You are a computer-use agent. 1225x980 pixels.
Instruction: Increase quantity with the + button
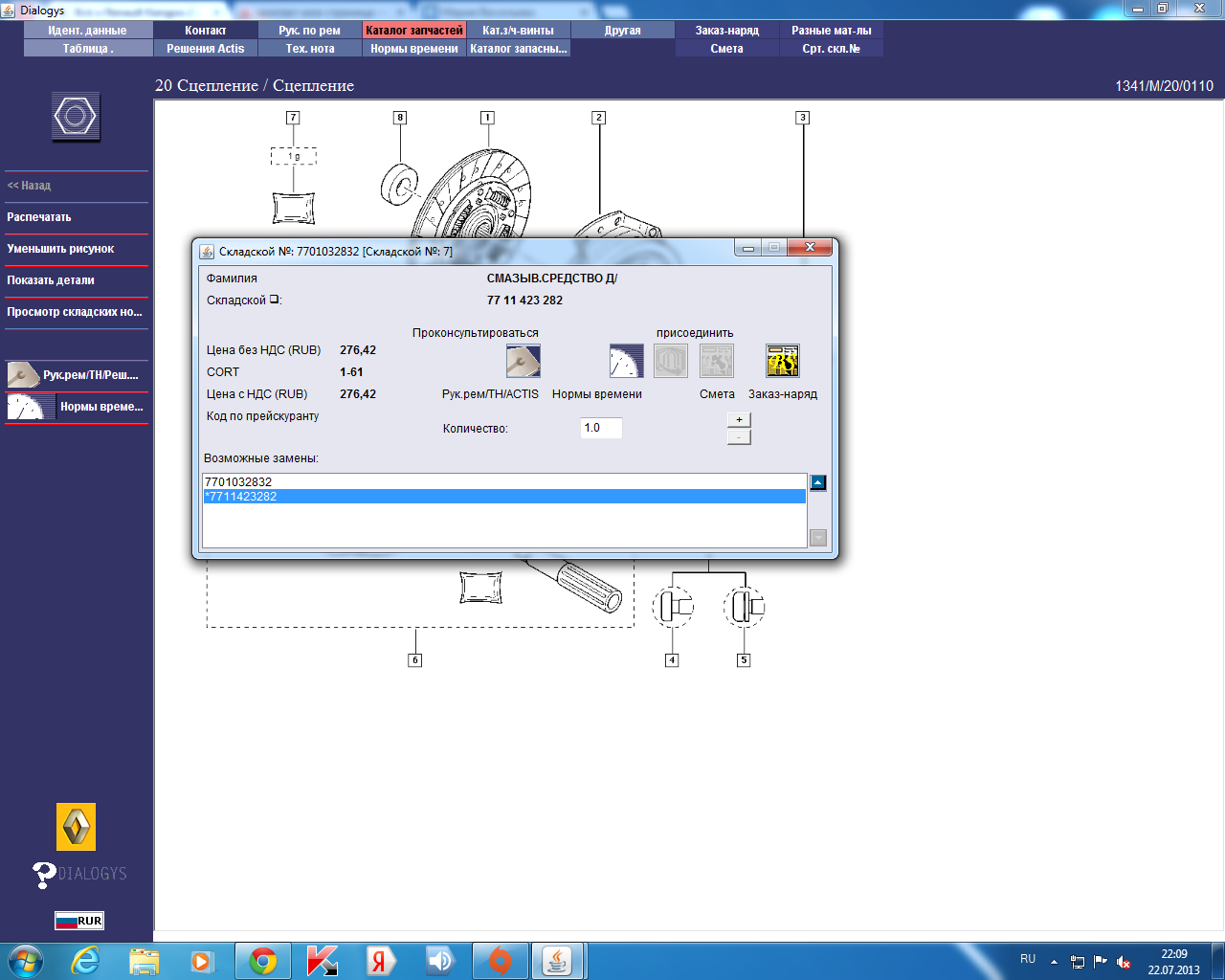739,419
